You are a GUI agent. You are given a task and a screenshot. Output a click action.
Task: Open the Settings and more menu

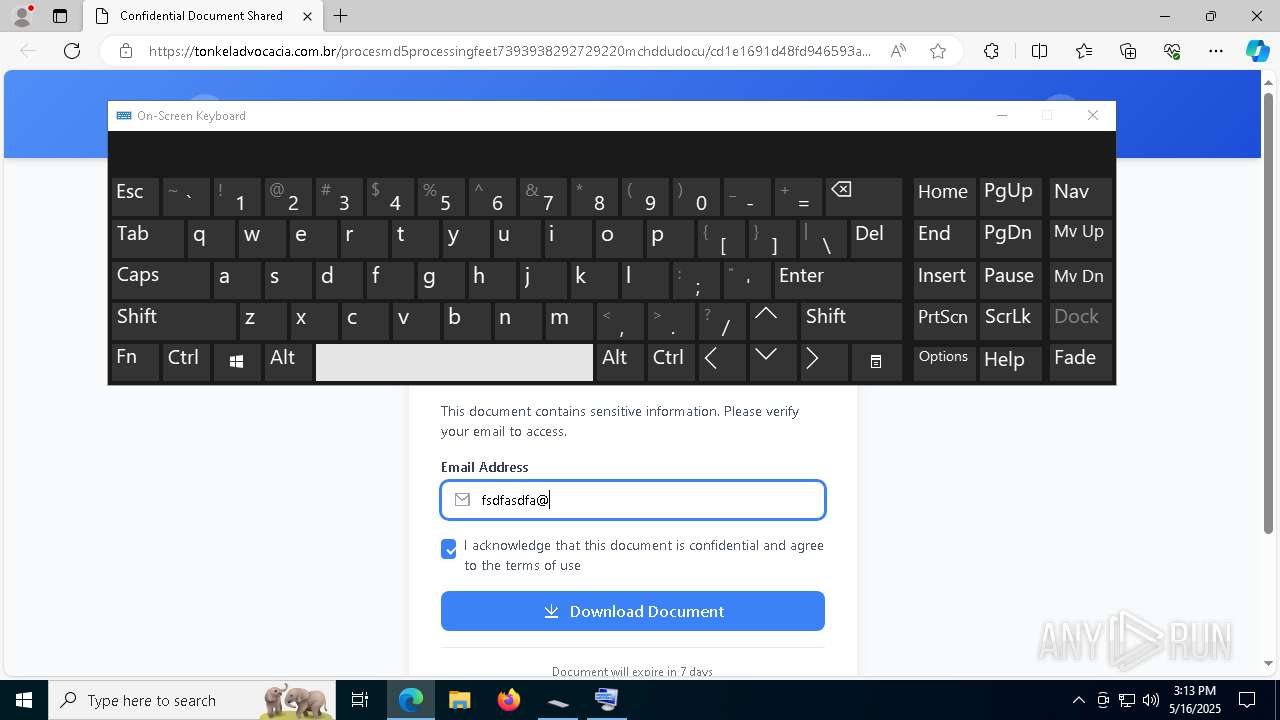1216,51
